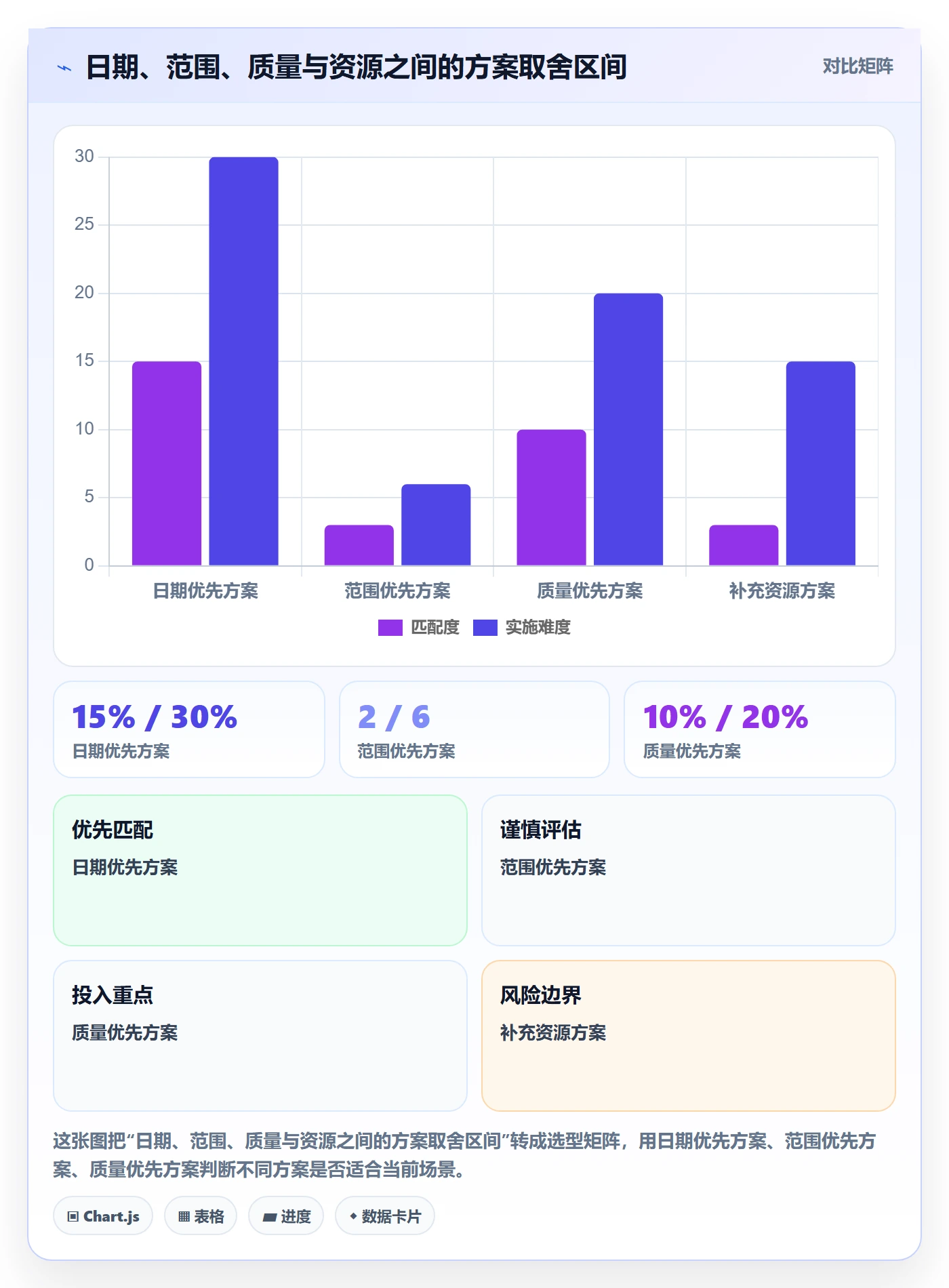The image size is (949, 1288).
Task: Click the purple 范围优先方案 bar
Action: [x=359, y=545]
